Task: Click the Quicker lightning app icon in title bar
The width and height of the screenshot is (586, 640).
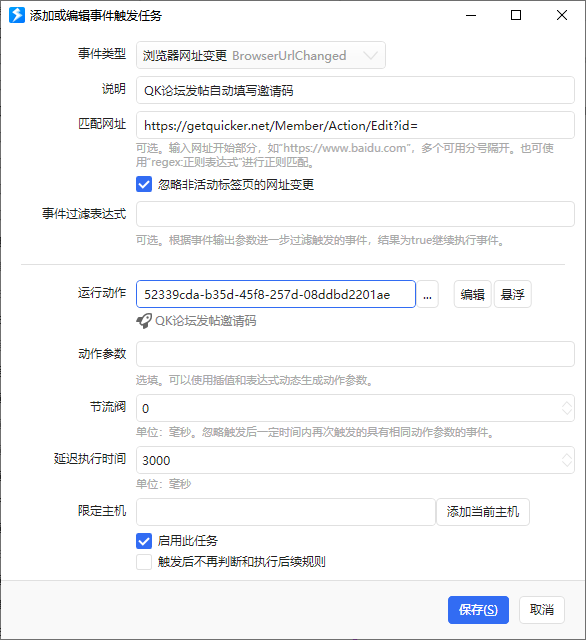Action: click(17, 16)
